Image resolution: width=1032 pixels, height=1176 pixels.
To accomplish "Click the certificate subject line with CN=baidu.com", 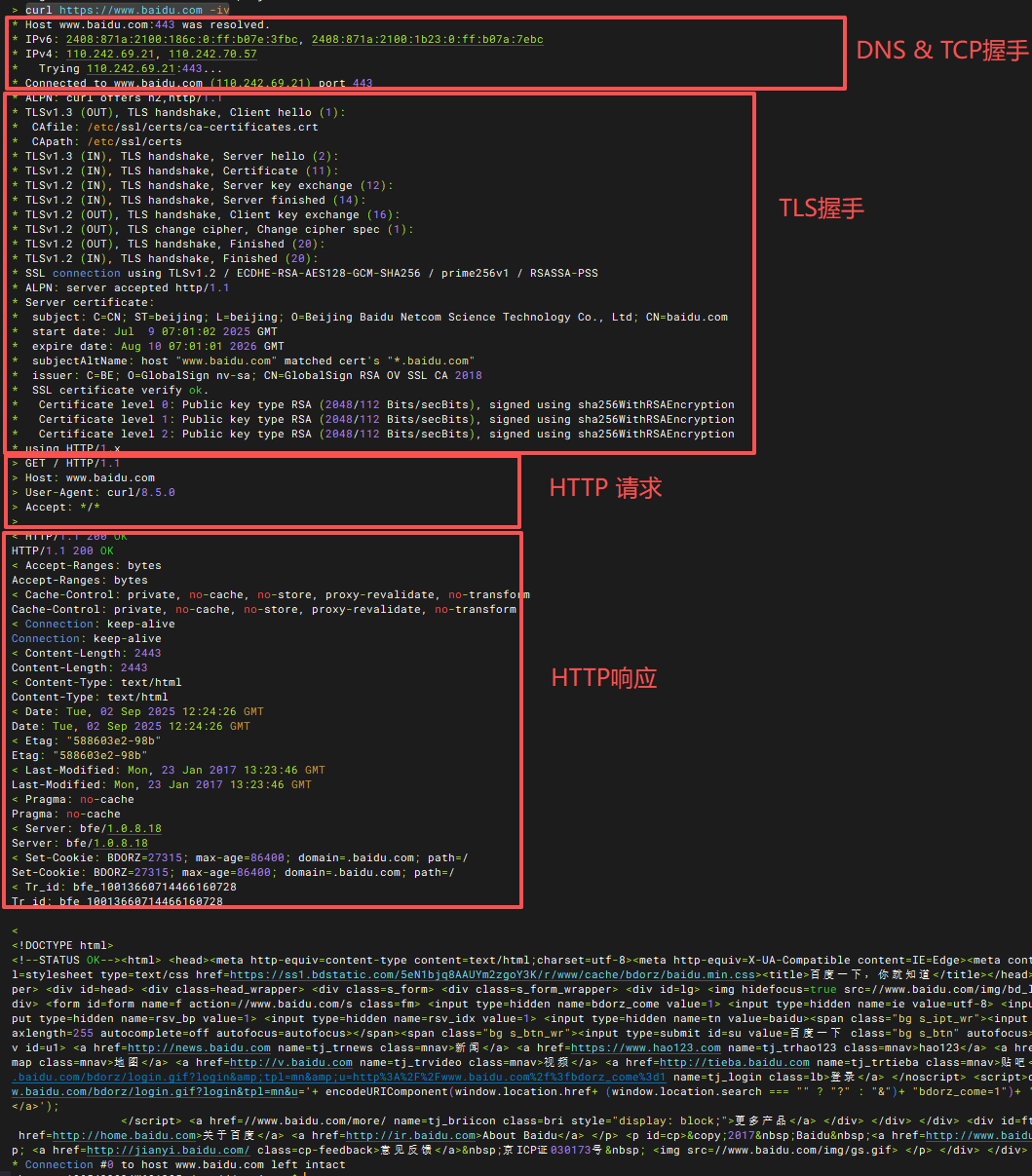I will pos(369,317).
